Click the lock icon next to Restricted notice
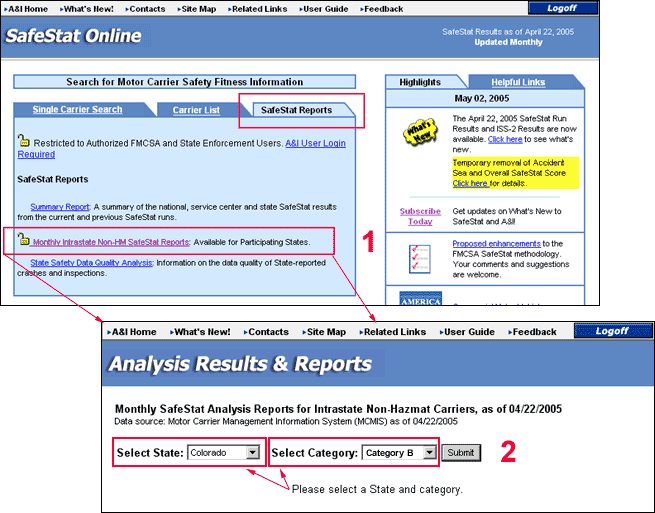This screenshot has height=513, width=655. click(24, 140)
